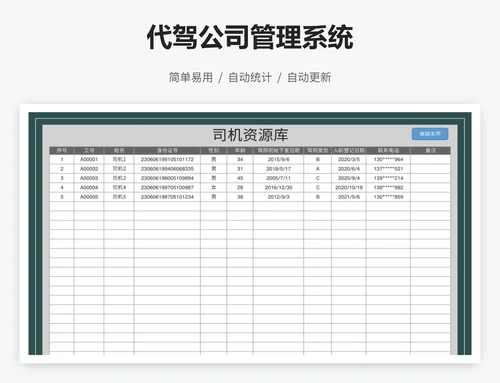Select the name cell 司机4

coord(119,188)
